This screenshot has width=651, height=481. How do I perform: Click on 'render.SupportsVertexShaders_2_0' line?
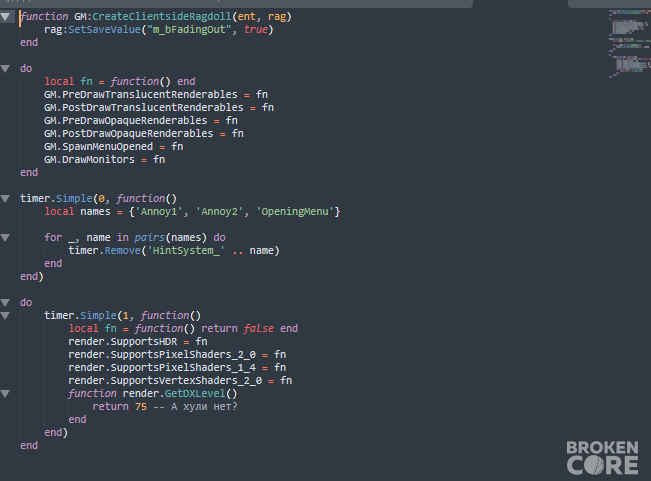[180, 381]
